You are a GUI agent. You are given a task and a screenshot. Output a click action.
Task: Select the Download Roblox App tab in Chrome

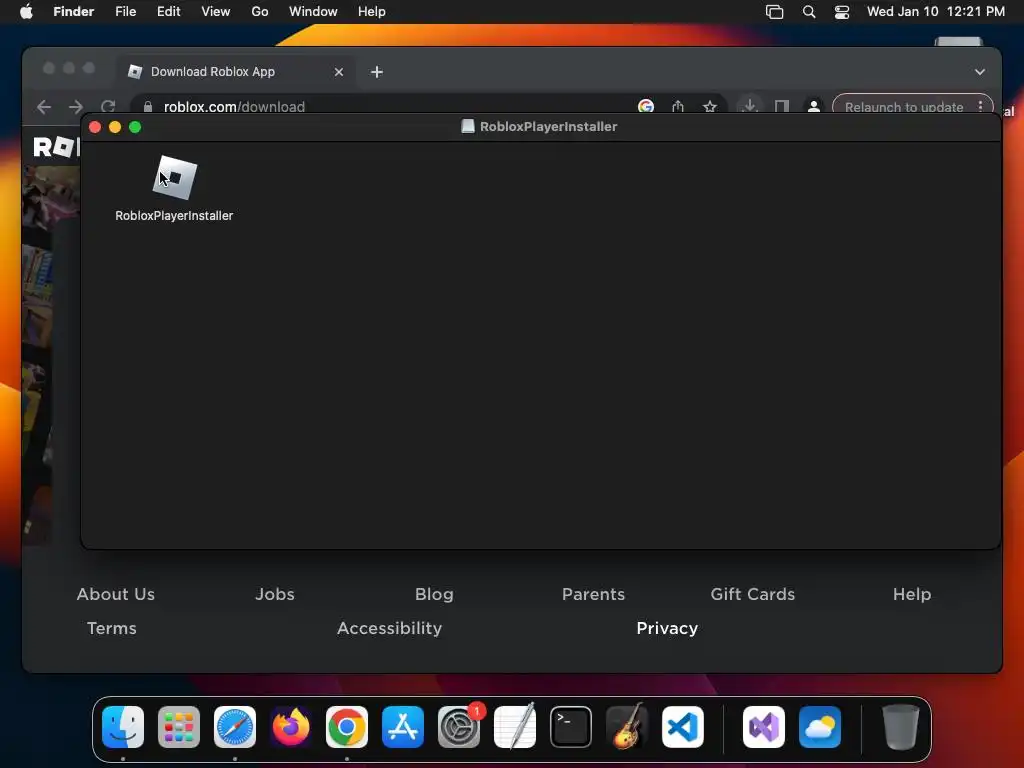[x=235, y=72]
